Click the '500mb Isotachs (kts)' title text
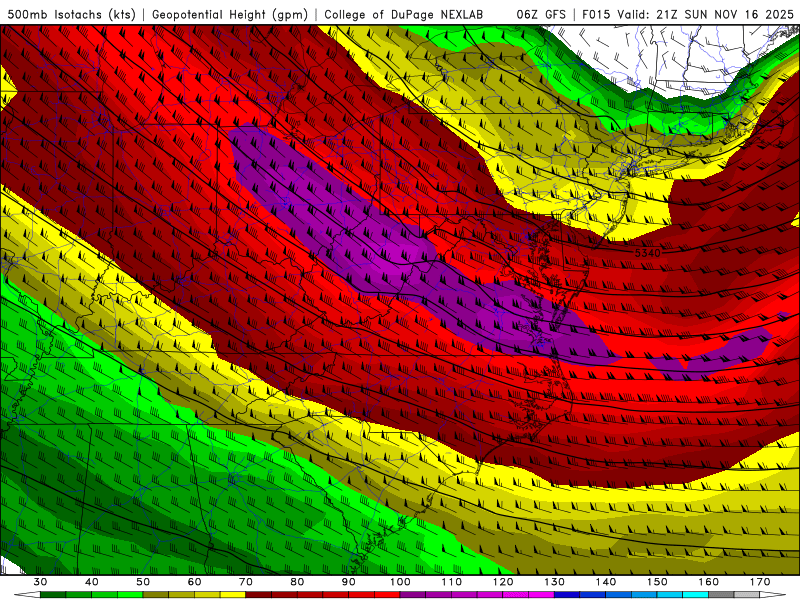Image resolution: width=800 pixels, height=600 pixels. click(x=71, y=15)
